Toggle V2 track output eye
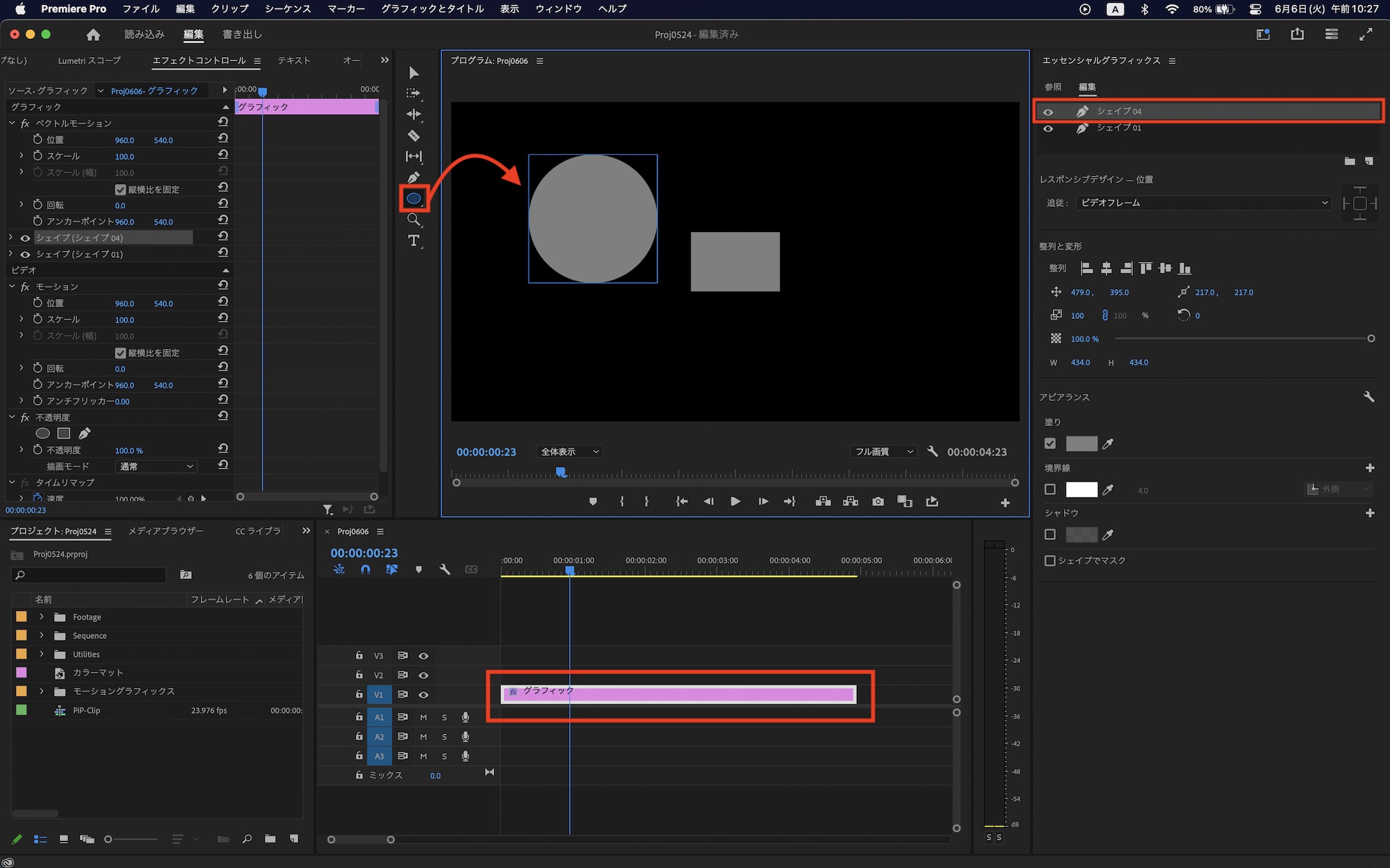 pos(423,675)
